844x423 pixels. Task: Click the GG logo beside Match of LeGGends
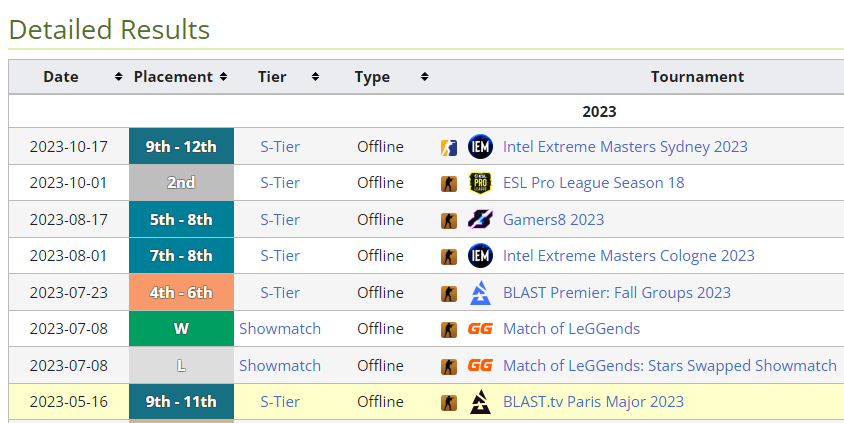(x=480, y=329)
